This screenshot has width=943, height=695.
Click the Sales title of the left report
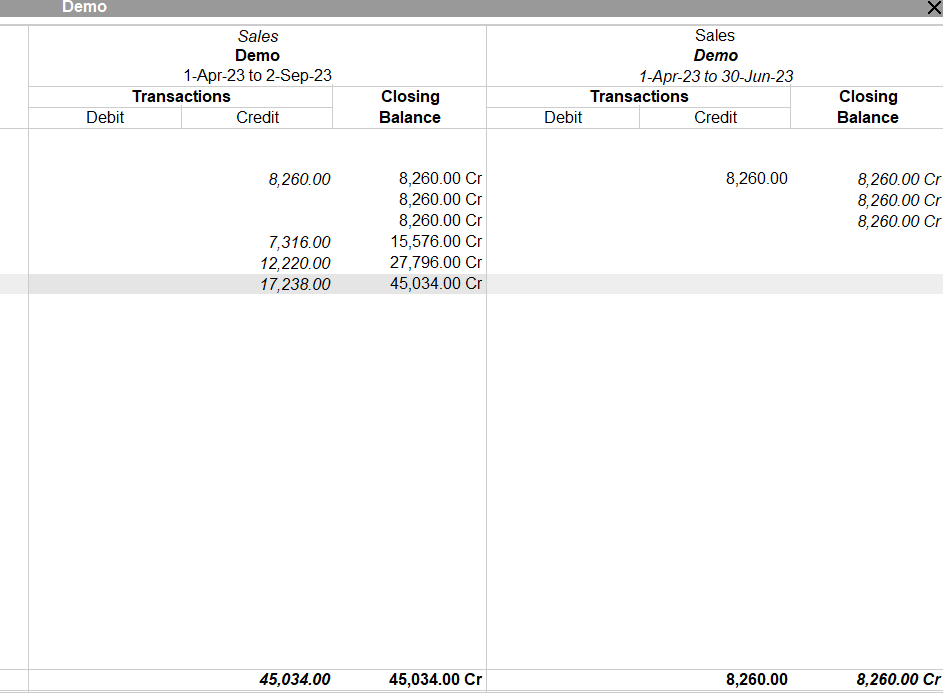256,35
